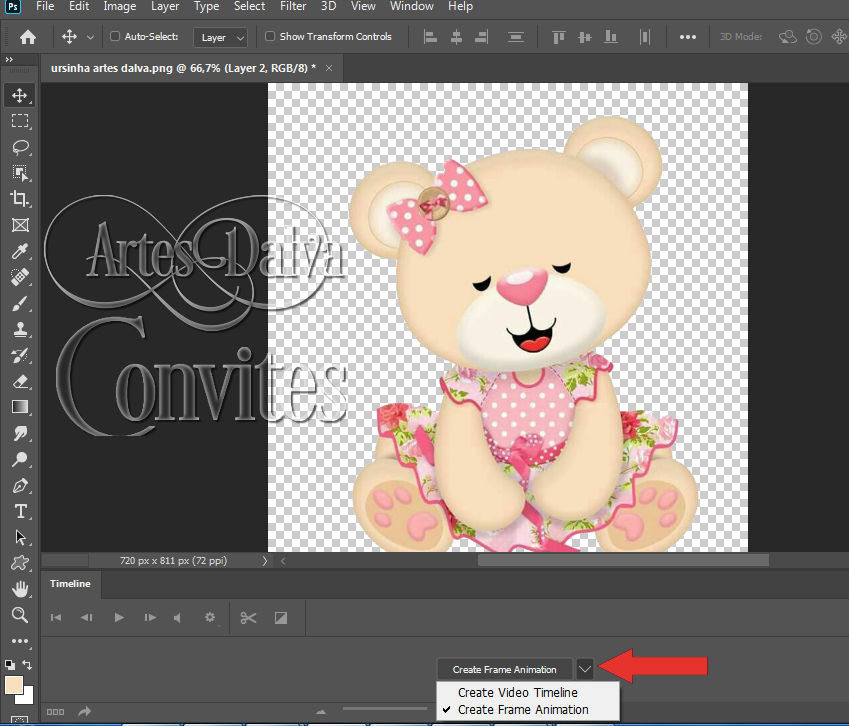Open Timeline playback settings gear
This screenshot has width=849, height=726.
coord(210,617)
